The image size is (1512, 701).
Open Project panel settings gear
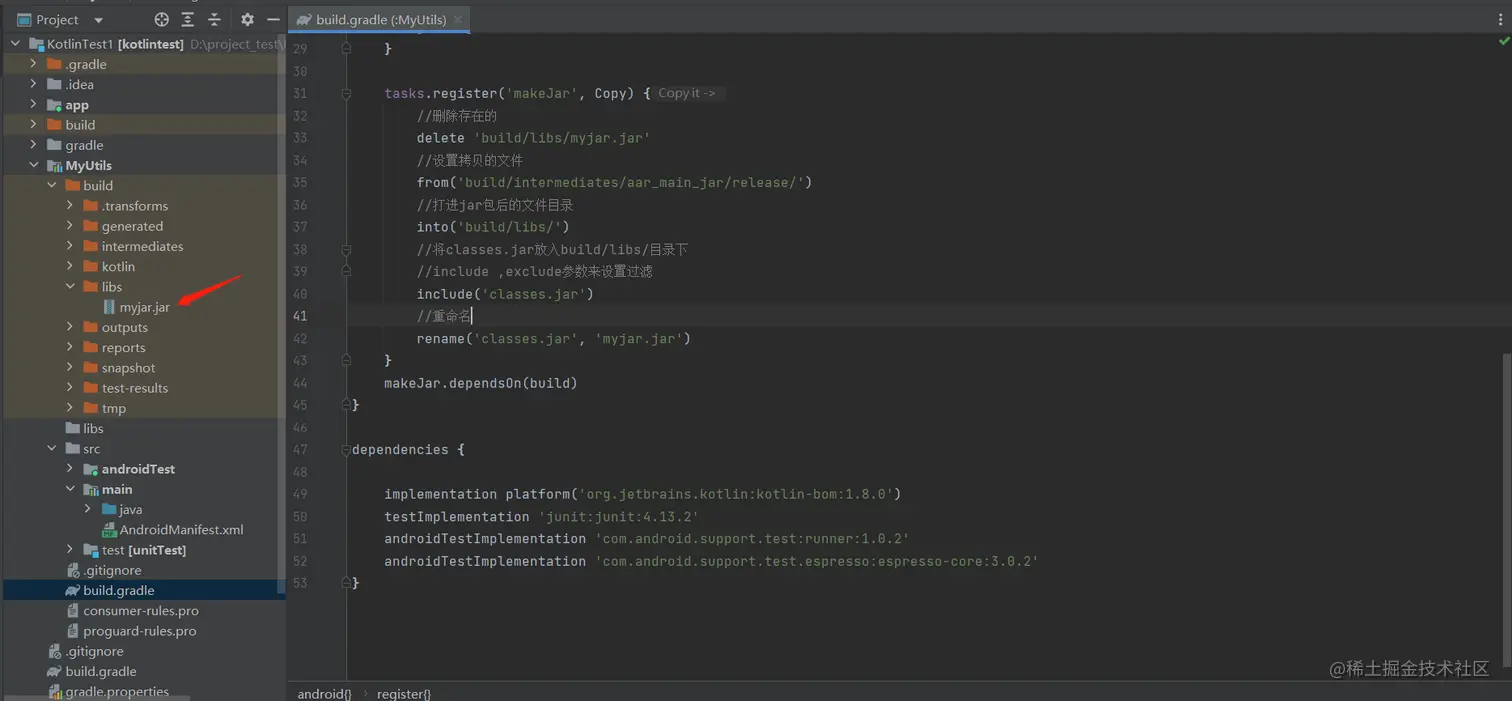pos(247,20)
